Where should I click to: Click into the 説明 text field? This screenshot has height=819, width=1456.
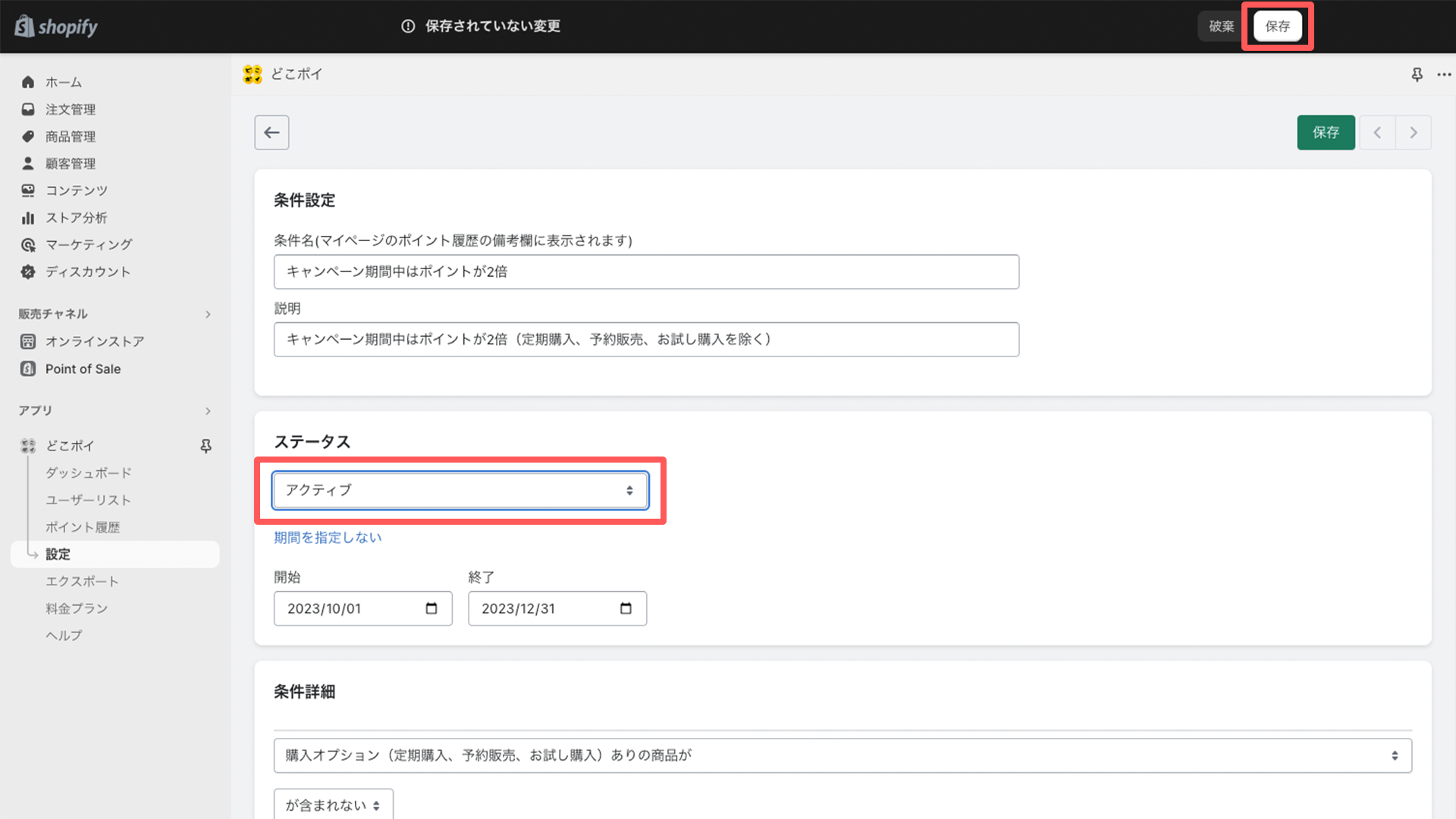pos(646,340)
